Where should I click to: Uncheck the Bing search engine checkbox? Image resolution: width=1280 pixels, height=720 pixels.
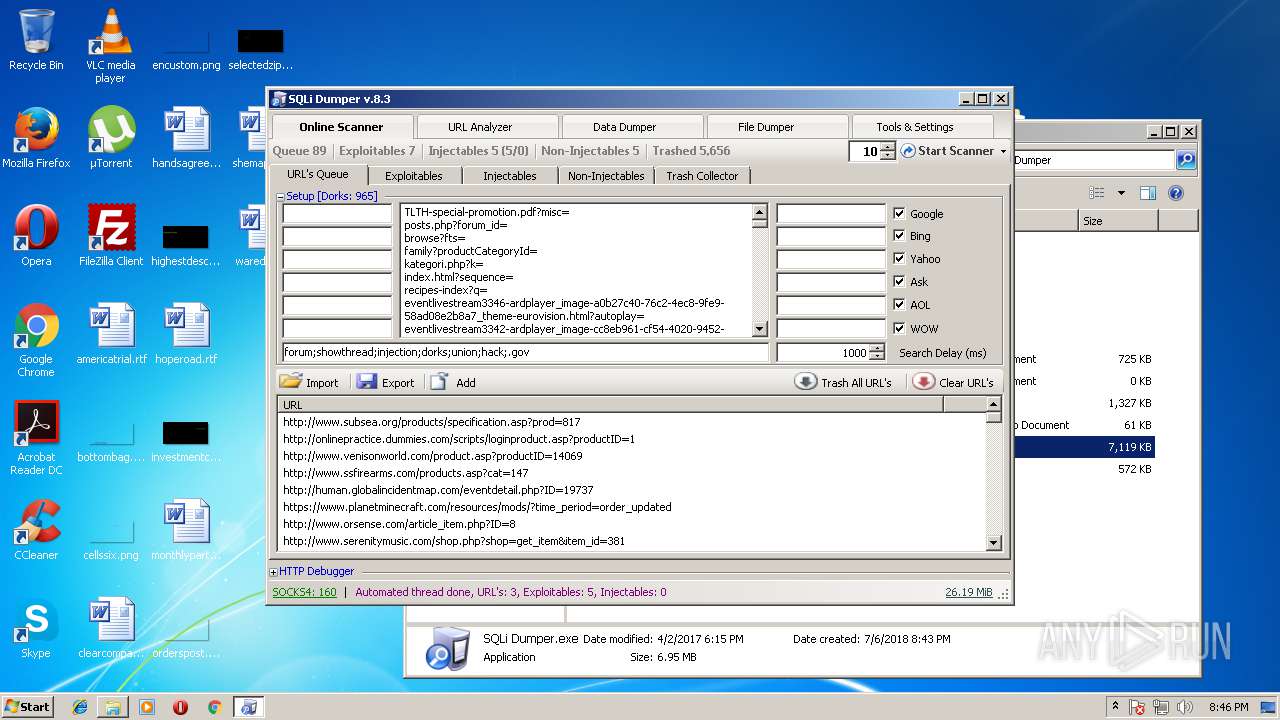[899, 236]
